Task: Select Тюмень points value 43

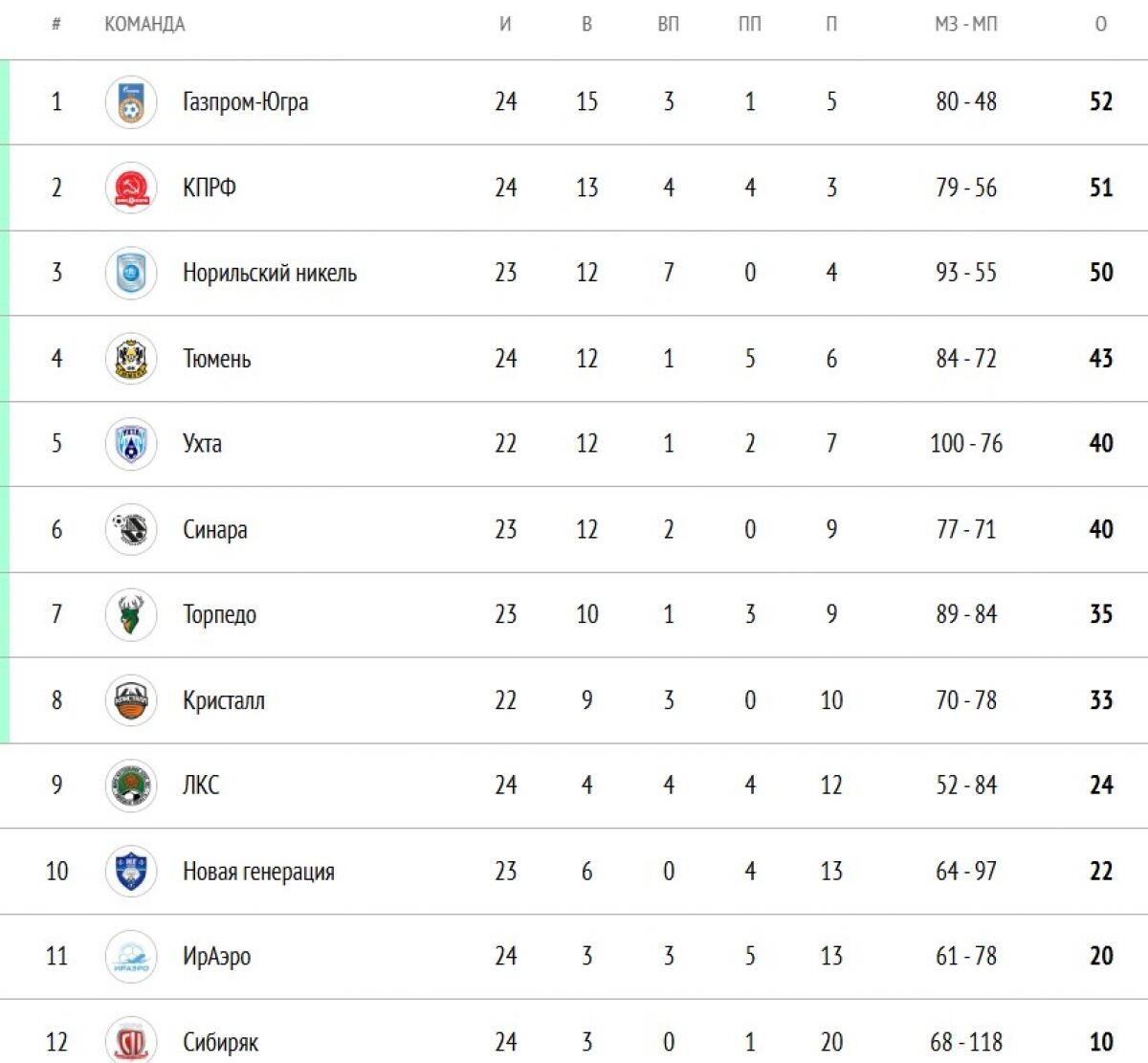Action: 1101,358
